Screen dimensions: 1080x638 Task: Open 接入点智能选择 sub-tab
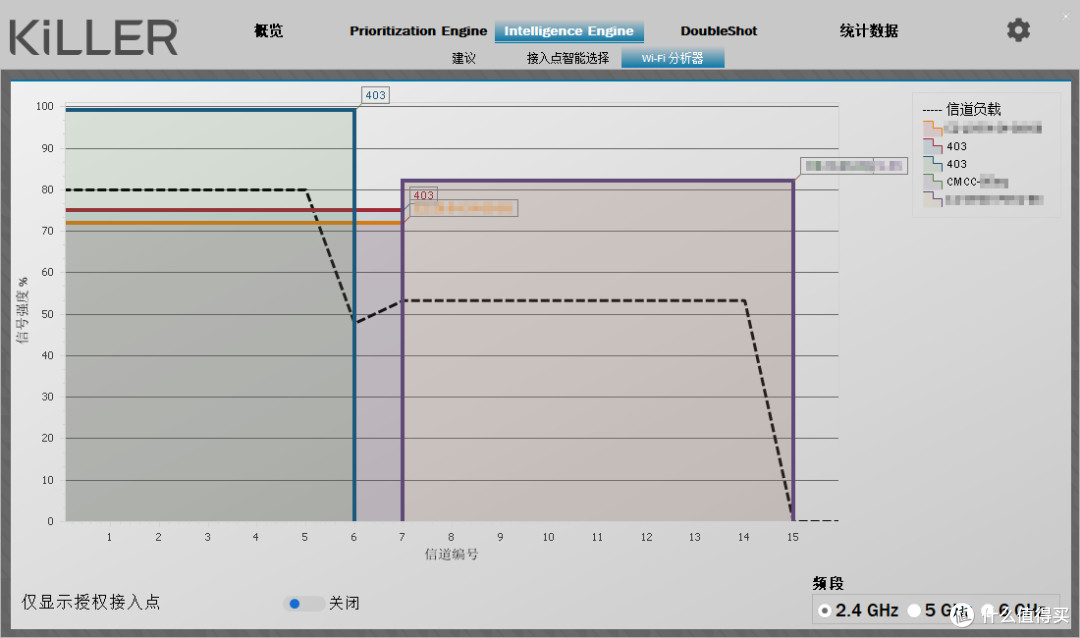point(568,59)
